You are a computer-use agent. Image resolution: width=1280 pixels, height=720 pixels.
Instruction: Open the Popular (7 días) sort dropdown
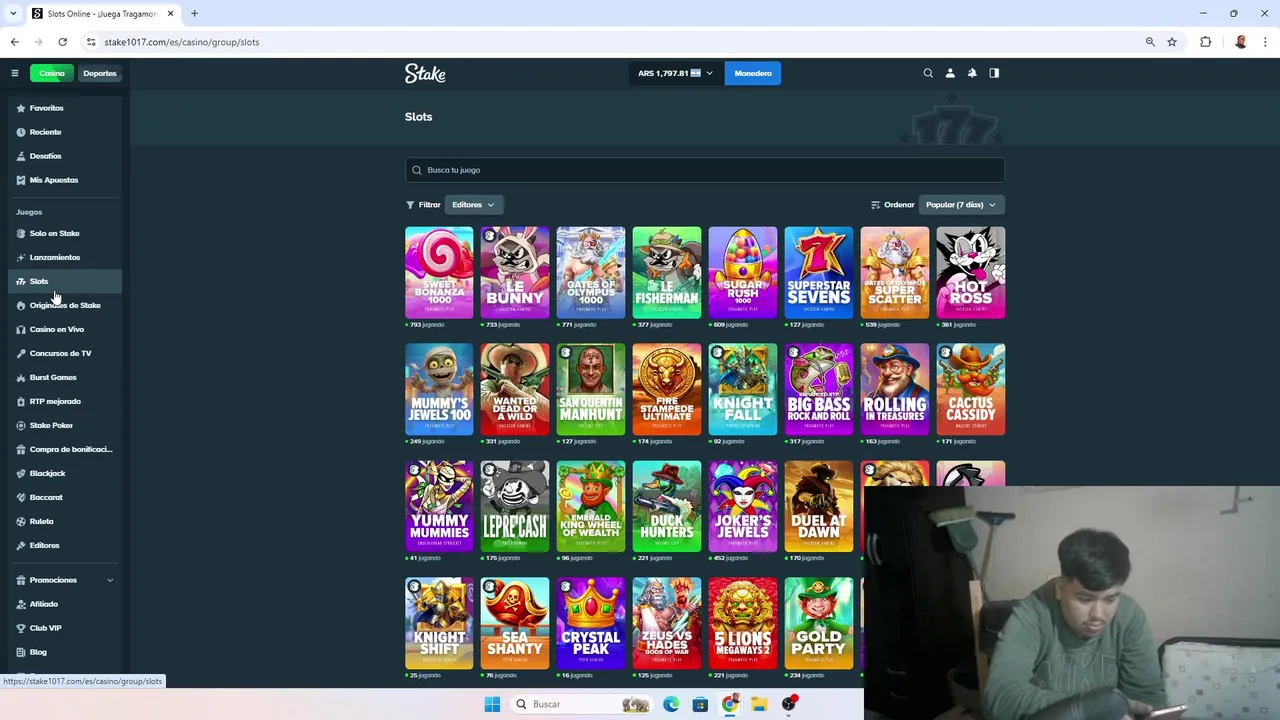tap(961, 205)
